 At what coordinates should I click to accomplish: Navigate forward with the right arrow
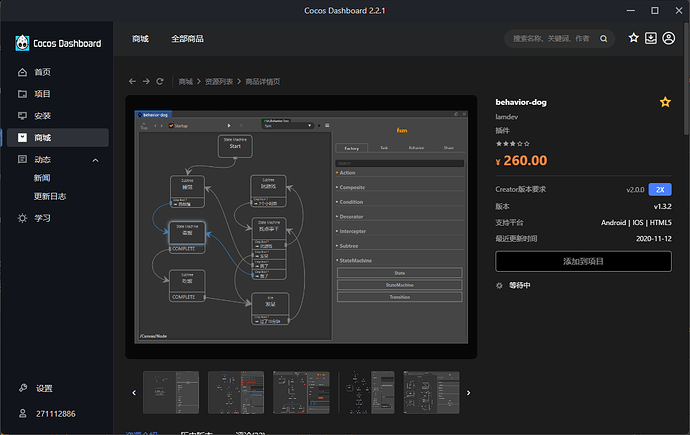(146, 81)
